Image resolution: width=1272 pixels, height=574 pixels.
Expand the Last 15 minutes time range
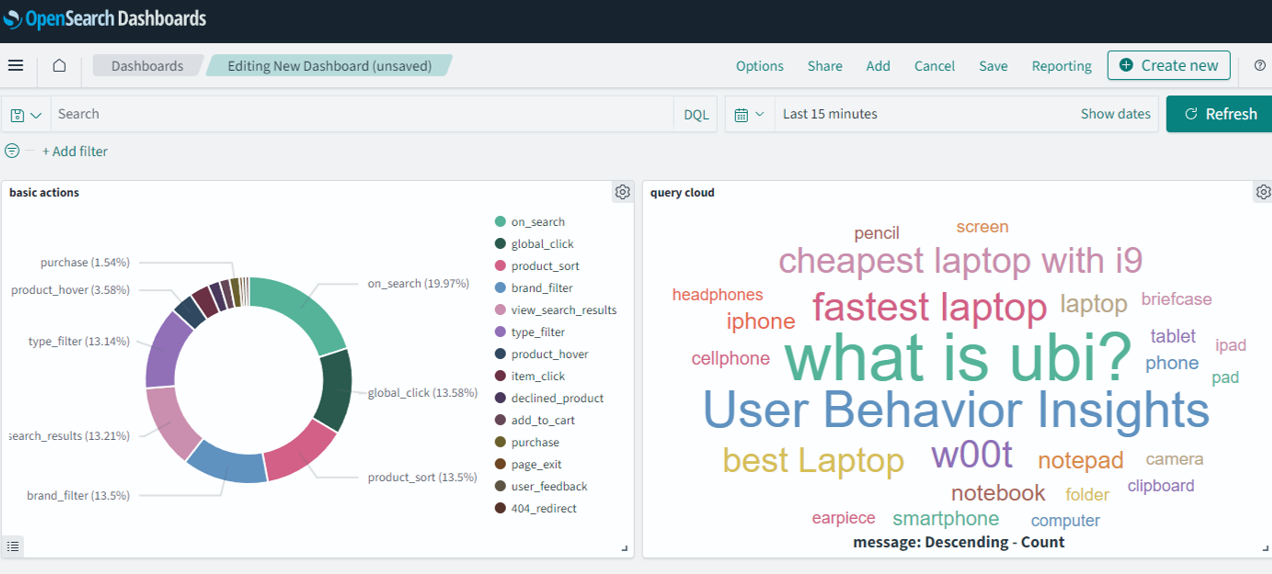(830, 114)
